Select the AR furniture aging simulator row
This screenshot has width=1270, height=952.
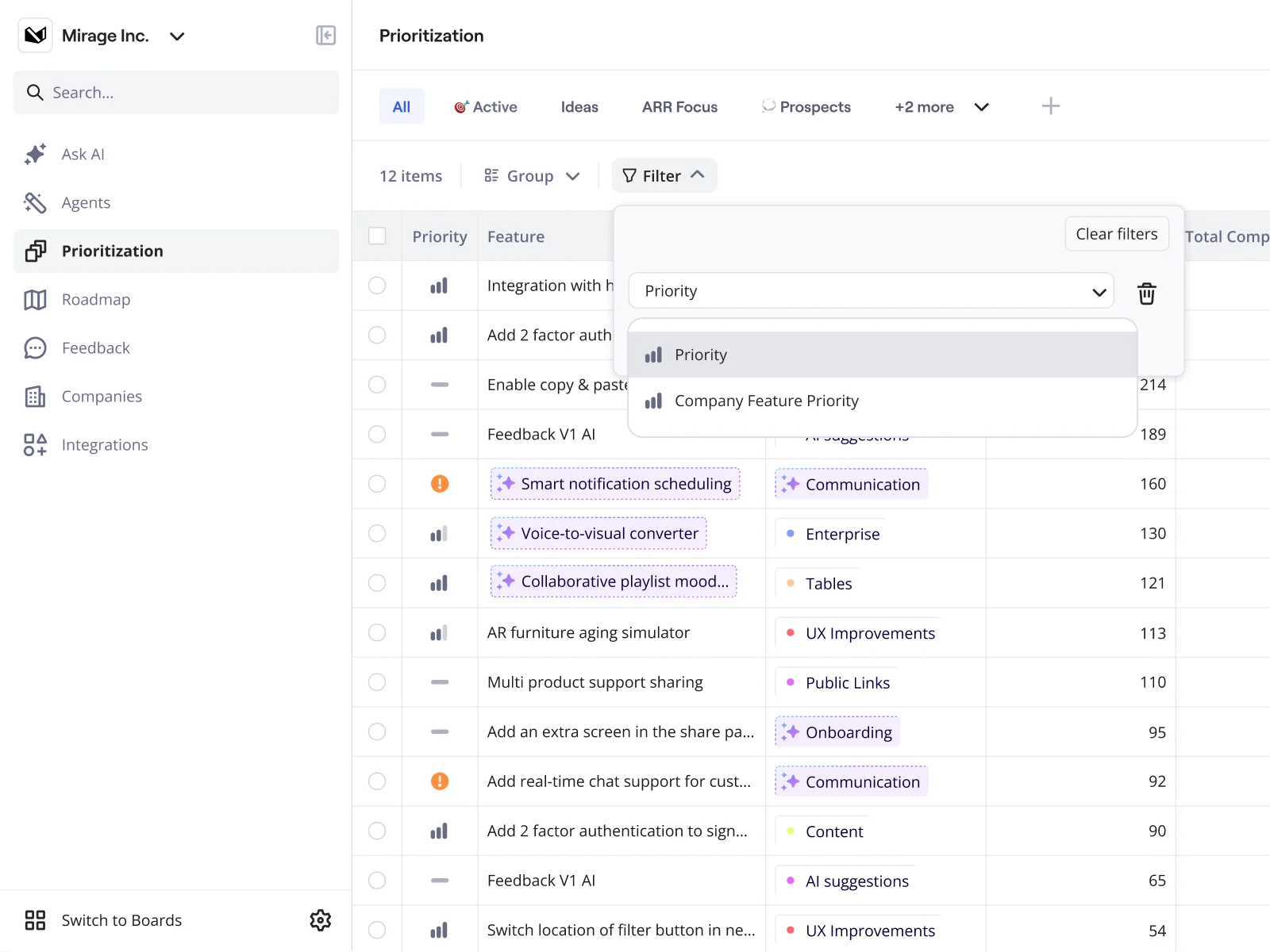(377, 633)
